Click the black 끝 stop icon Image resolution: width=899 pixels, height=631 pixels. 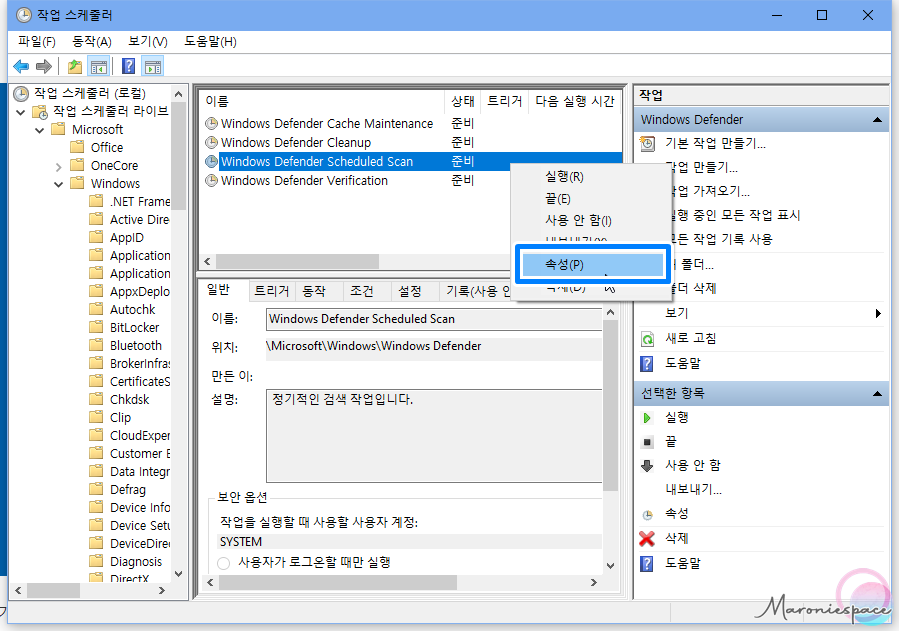[647, 442]
